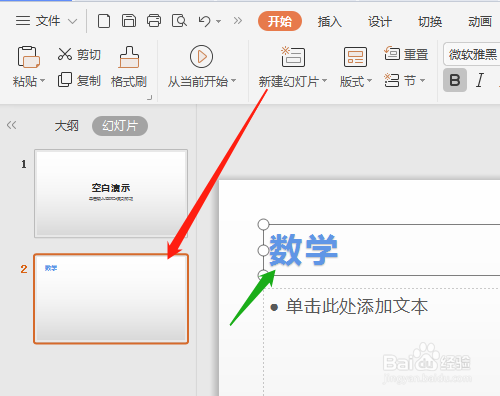The image size is (500, 396).
Task: Collapse the slide panel with double chevron
Action: [x=11, y=125]
